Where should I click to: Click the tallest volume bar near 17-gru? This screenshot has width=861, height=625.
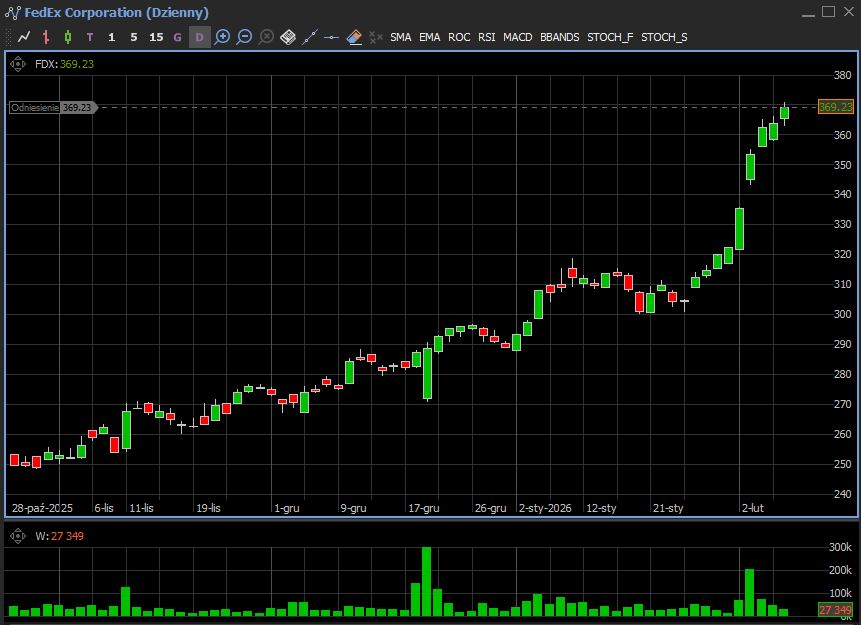click(426, 581)
